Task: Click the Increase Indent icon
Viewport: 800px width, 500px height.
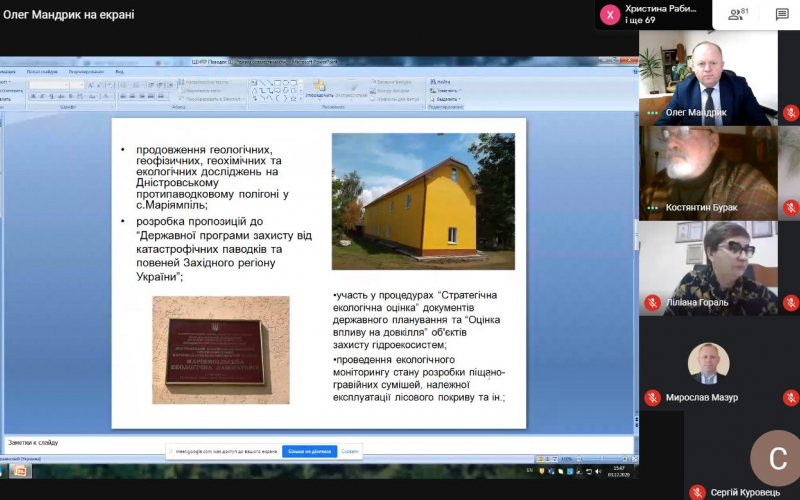Action: pyautogui.click(x=161, y=85)
